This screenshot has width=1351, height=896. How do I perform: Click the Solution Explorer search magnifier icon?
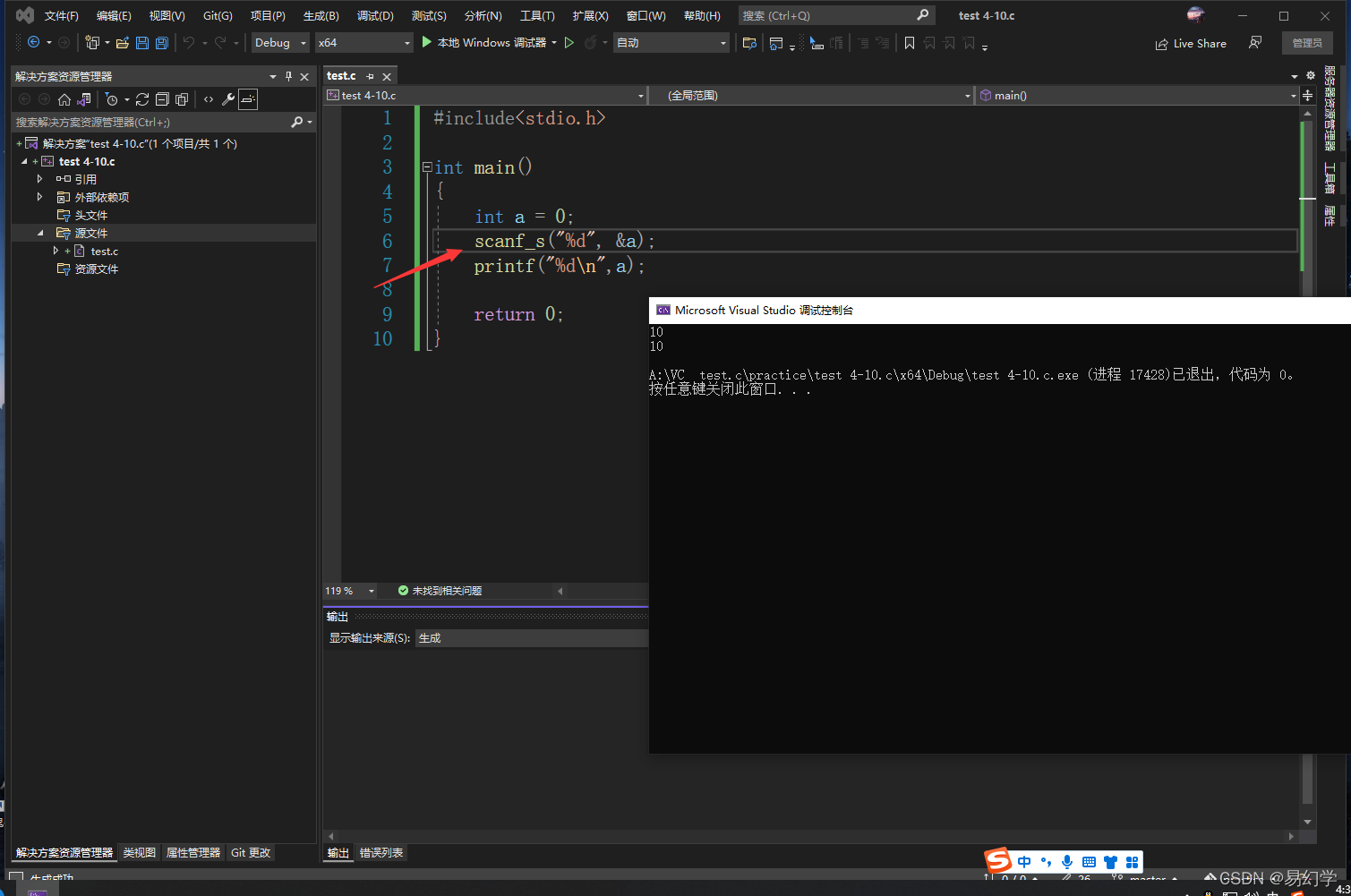[297, 122]
